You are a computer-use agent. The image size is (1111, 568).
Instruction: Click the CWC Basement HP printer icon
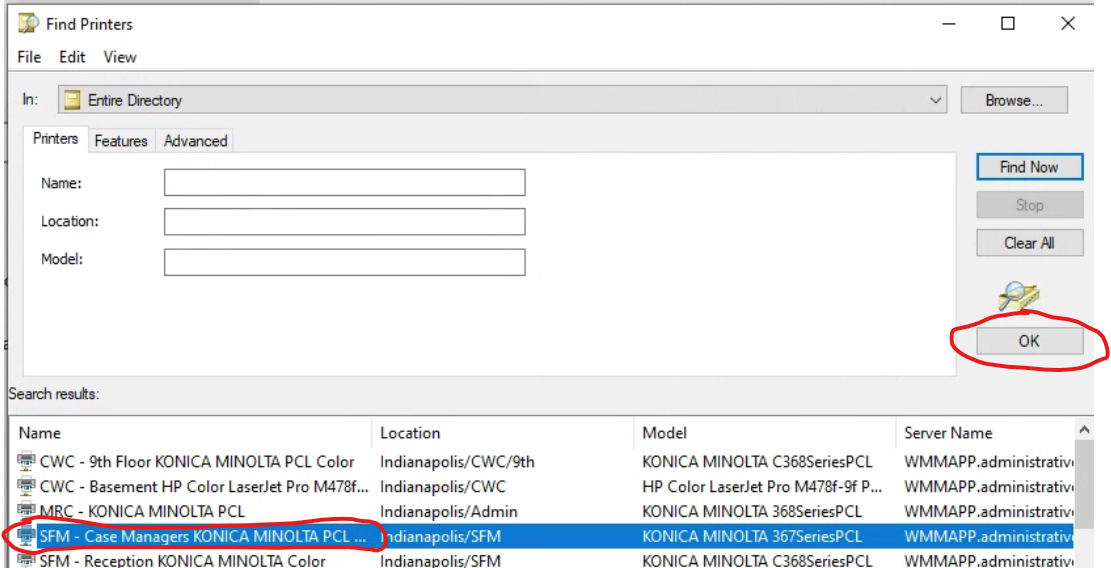point(26,487)
